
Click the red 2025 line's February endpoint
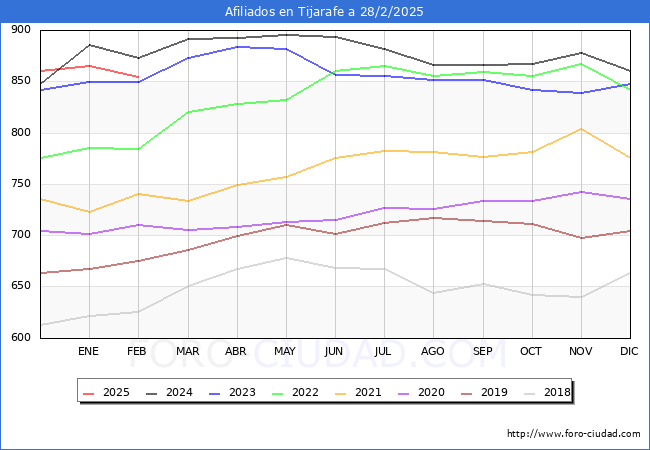pyautogui.click(x=138, y=77)
